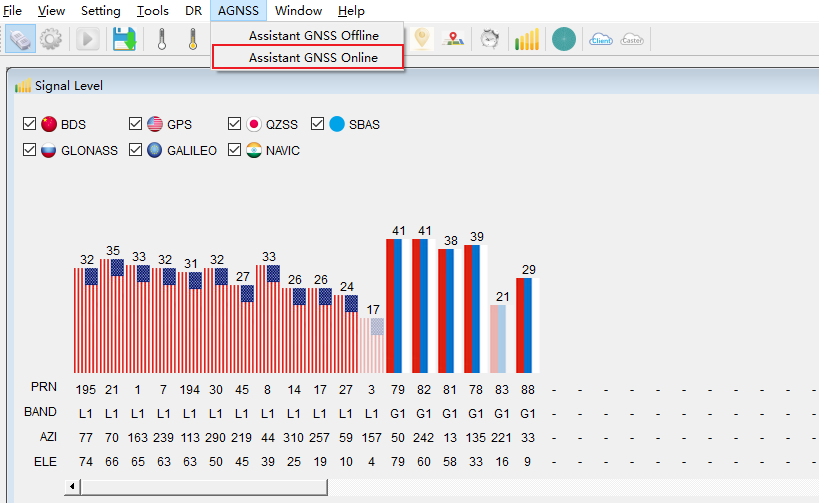Open the settings gear toolbar icon
Viewport: 819px width, 503px height.
51,39
